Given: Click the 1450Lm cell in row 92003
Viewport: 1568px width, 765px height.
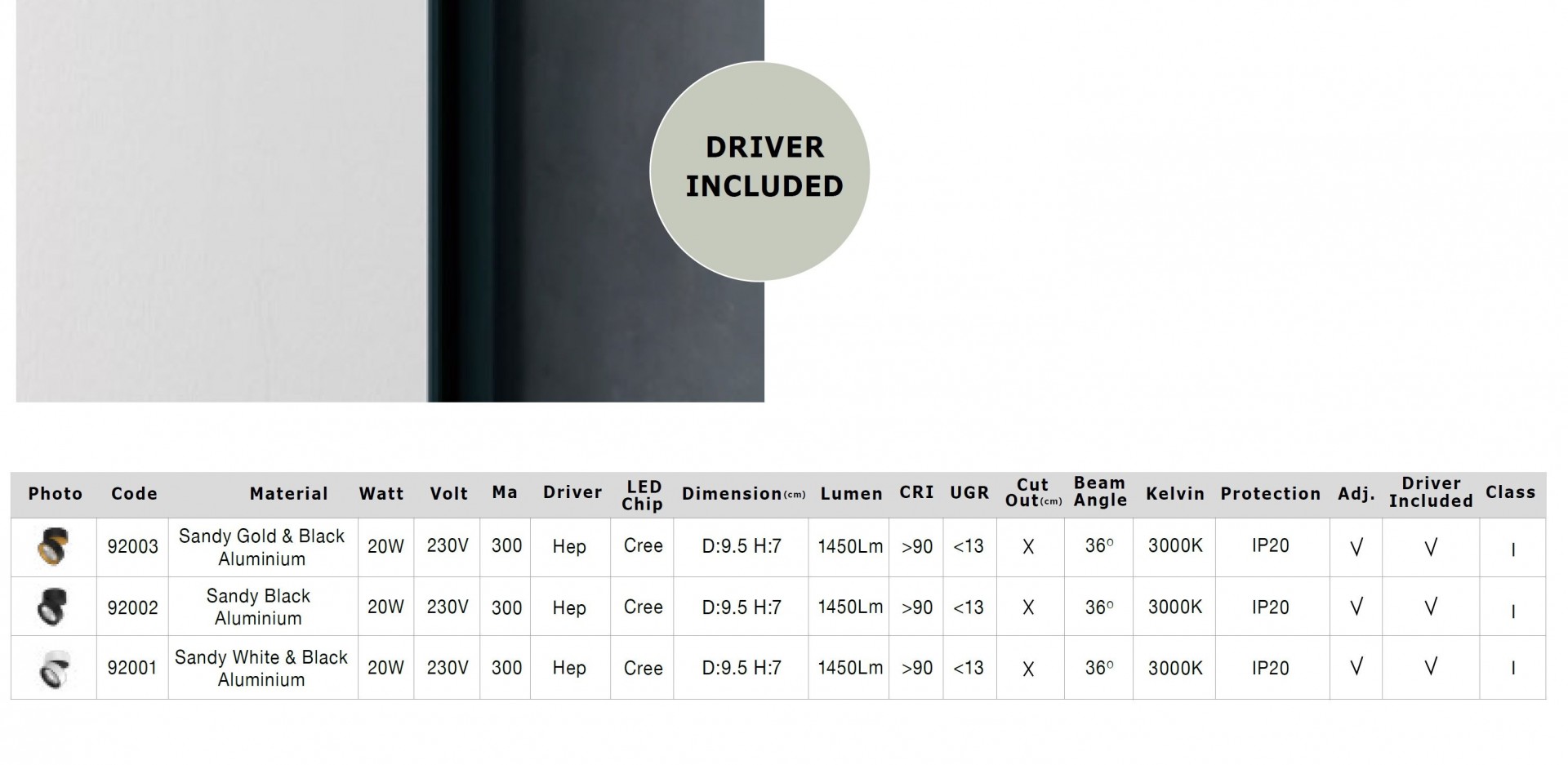Looking at the screenshot, I should click(x=850, y=546).
